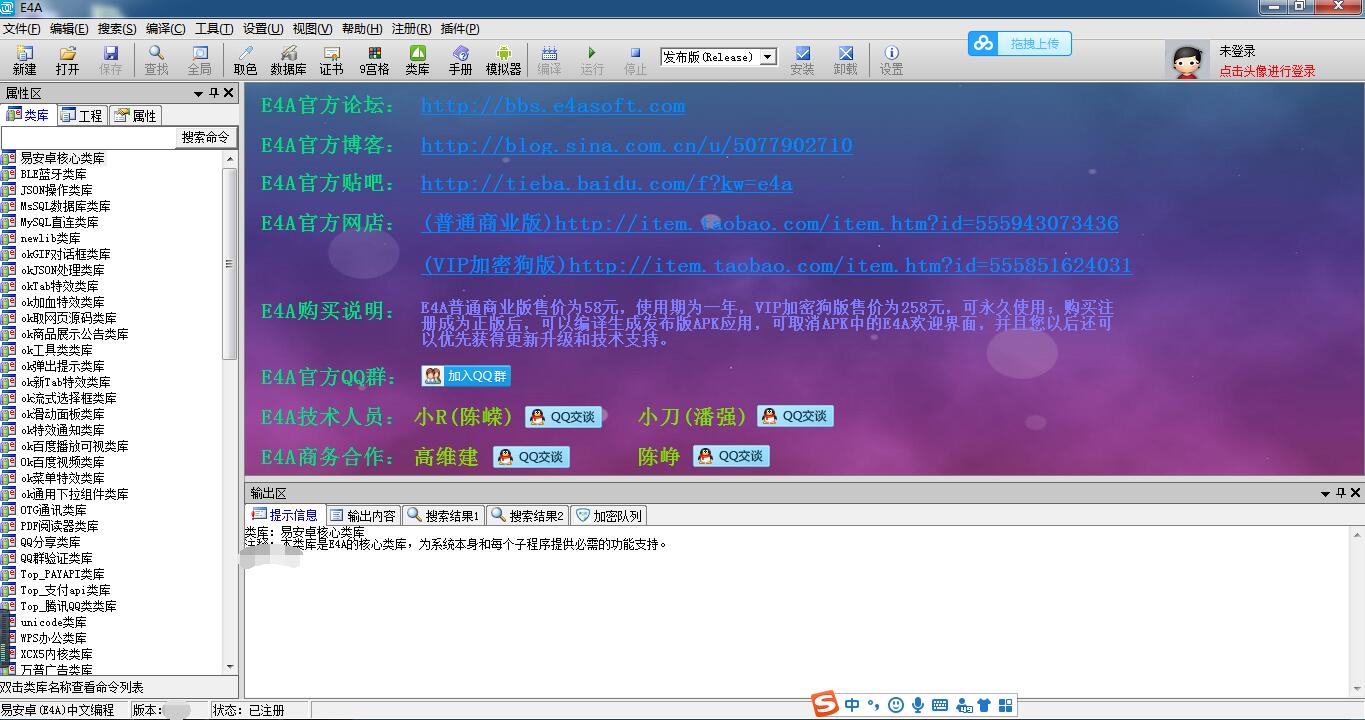Close the 属性区 panel
Image resolution: width=1365 pixels, height=720 pixels.
coord(229,93)
